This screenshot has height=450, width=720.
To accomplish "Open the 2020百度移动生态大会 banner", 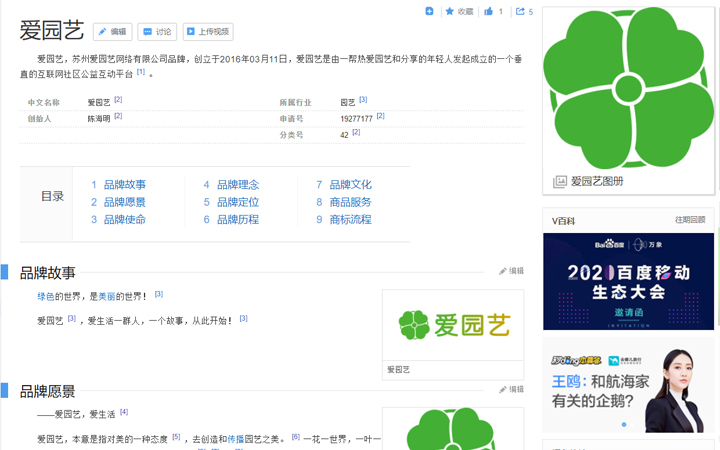I will (629, 281).
